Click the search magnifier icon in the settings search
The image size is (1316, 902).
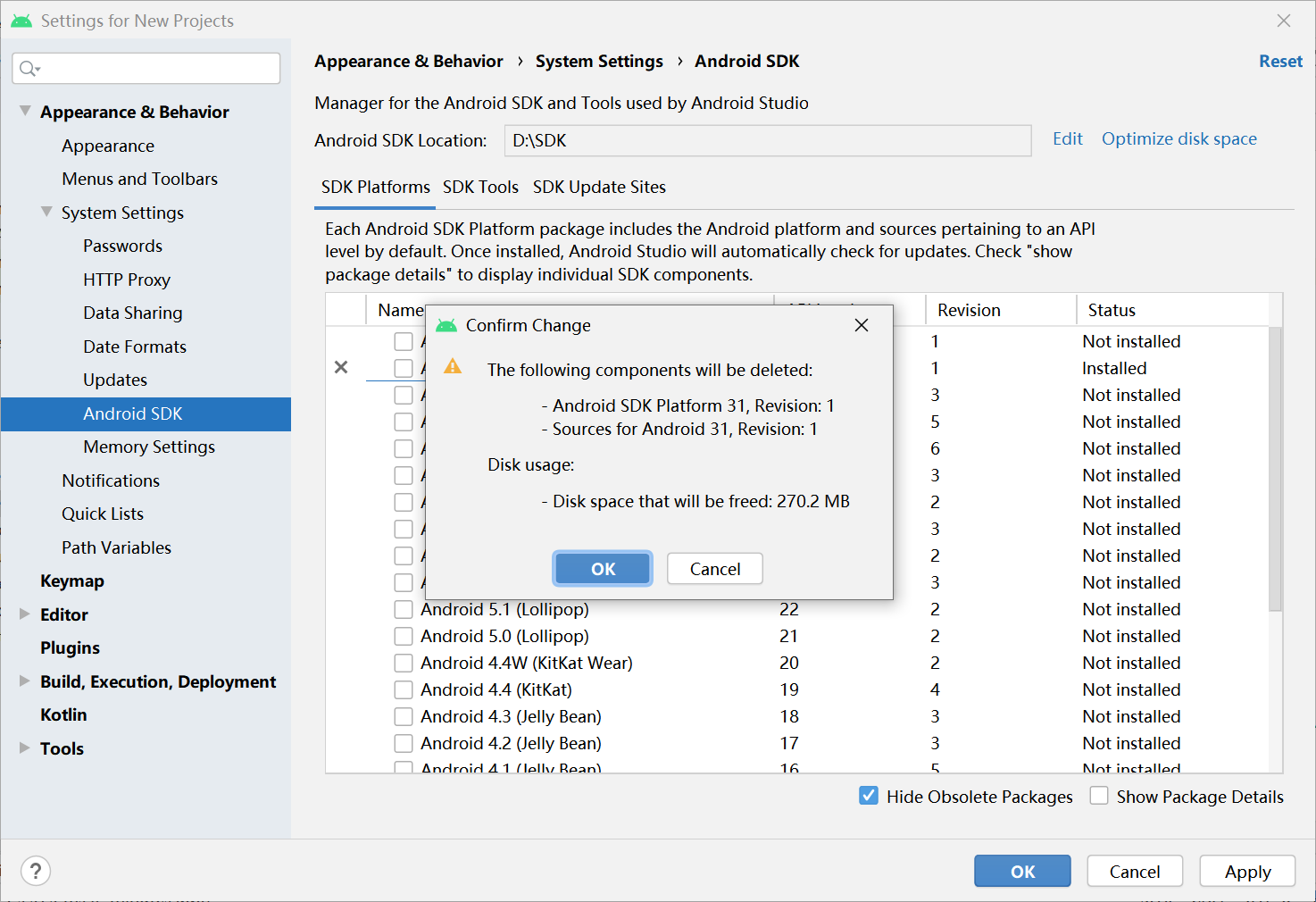pos(29,69)
